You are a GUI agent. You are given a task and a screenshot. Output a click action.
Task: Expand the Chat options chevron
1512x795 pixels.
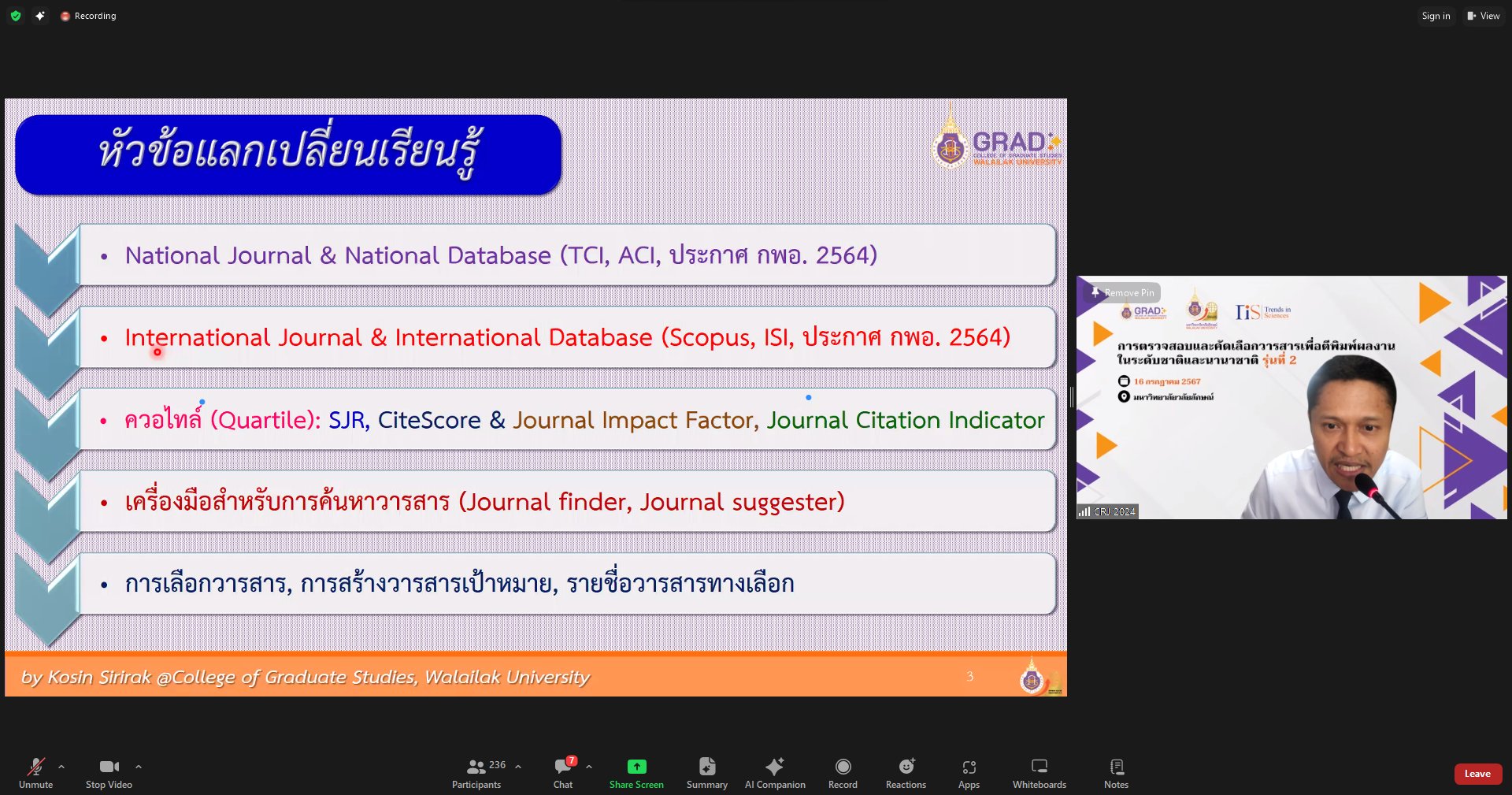tap(589, 767)
